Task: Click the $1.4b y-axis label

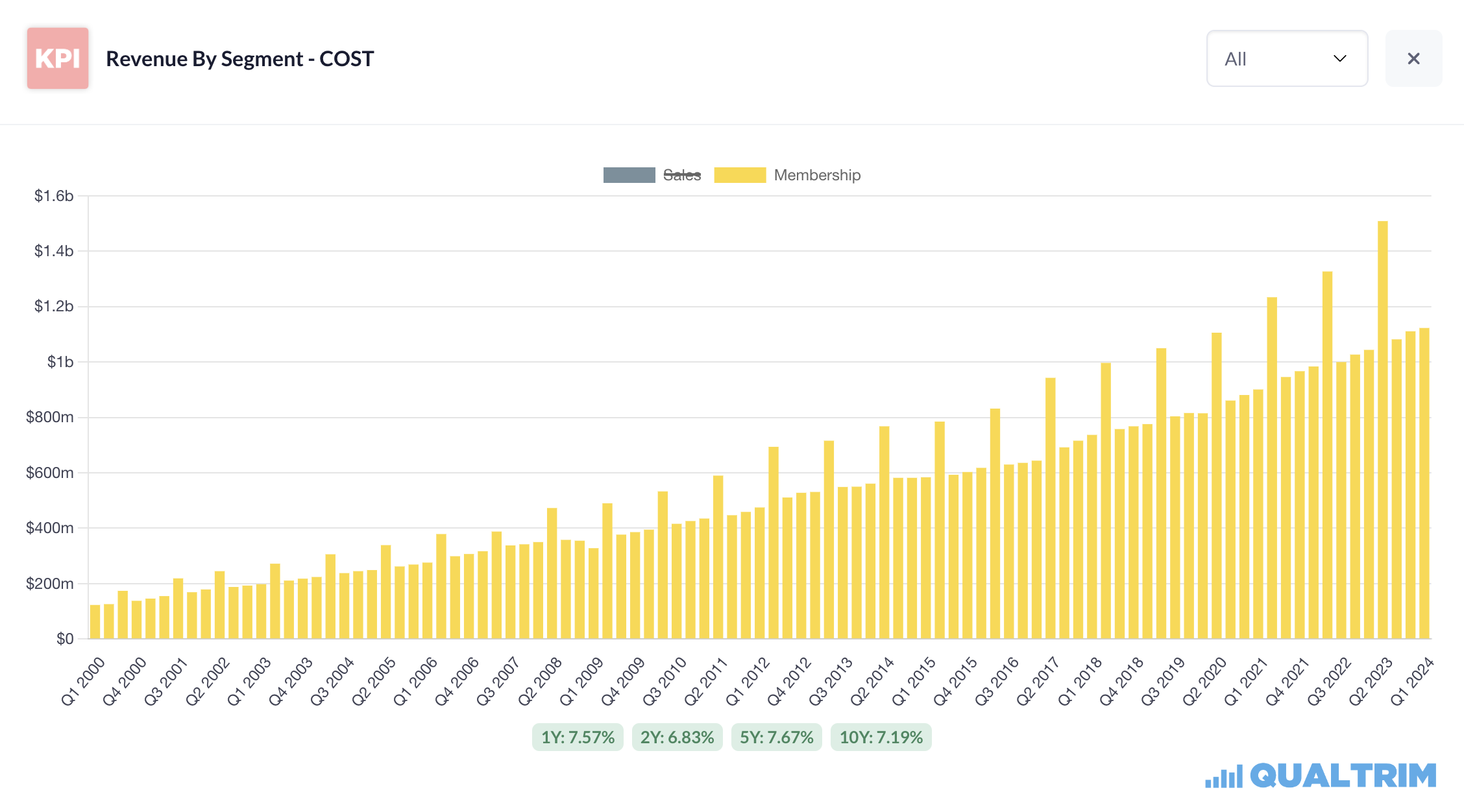Action: 54,251
